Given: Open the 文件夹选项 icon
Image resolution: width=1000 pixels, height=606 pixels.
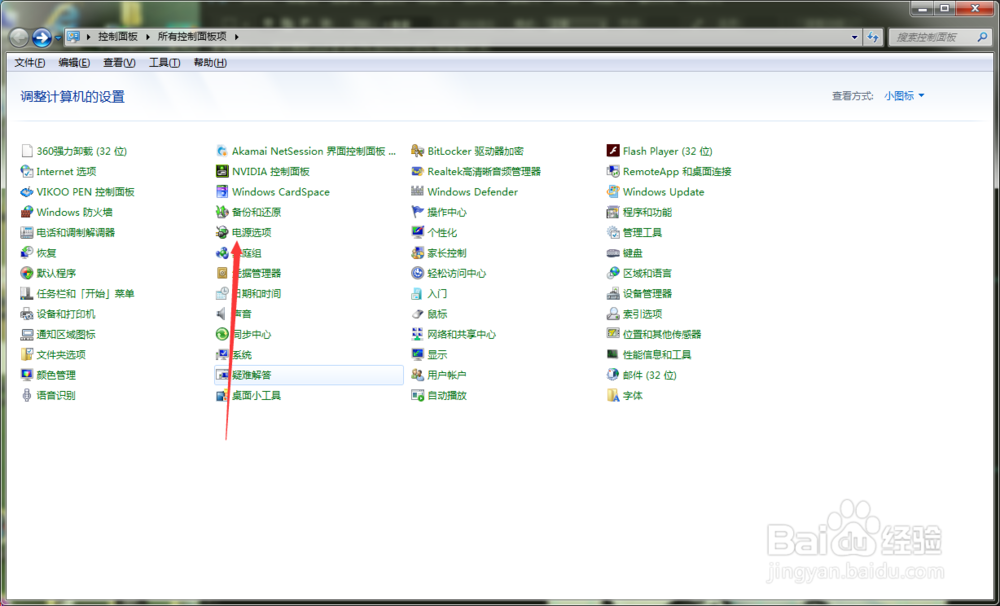Looking at the screenshot, I should point(27,355).
